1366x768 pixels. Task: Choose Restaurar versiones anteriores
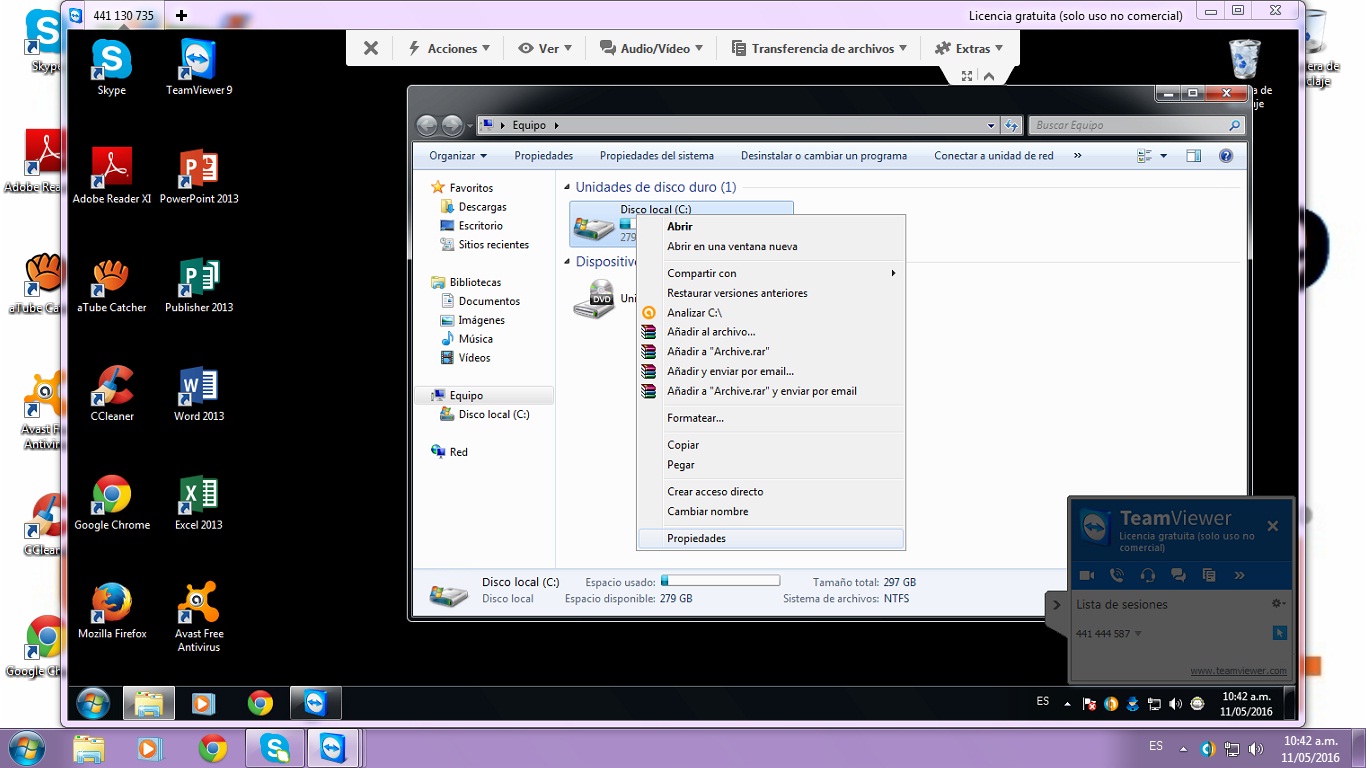(770, 293)
